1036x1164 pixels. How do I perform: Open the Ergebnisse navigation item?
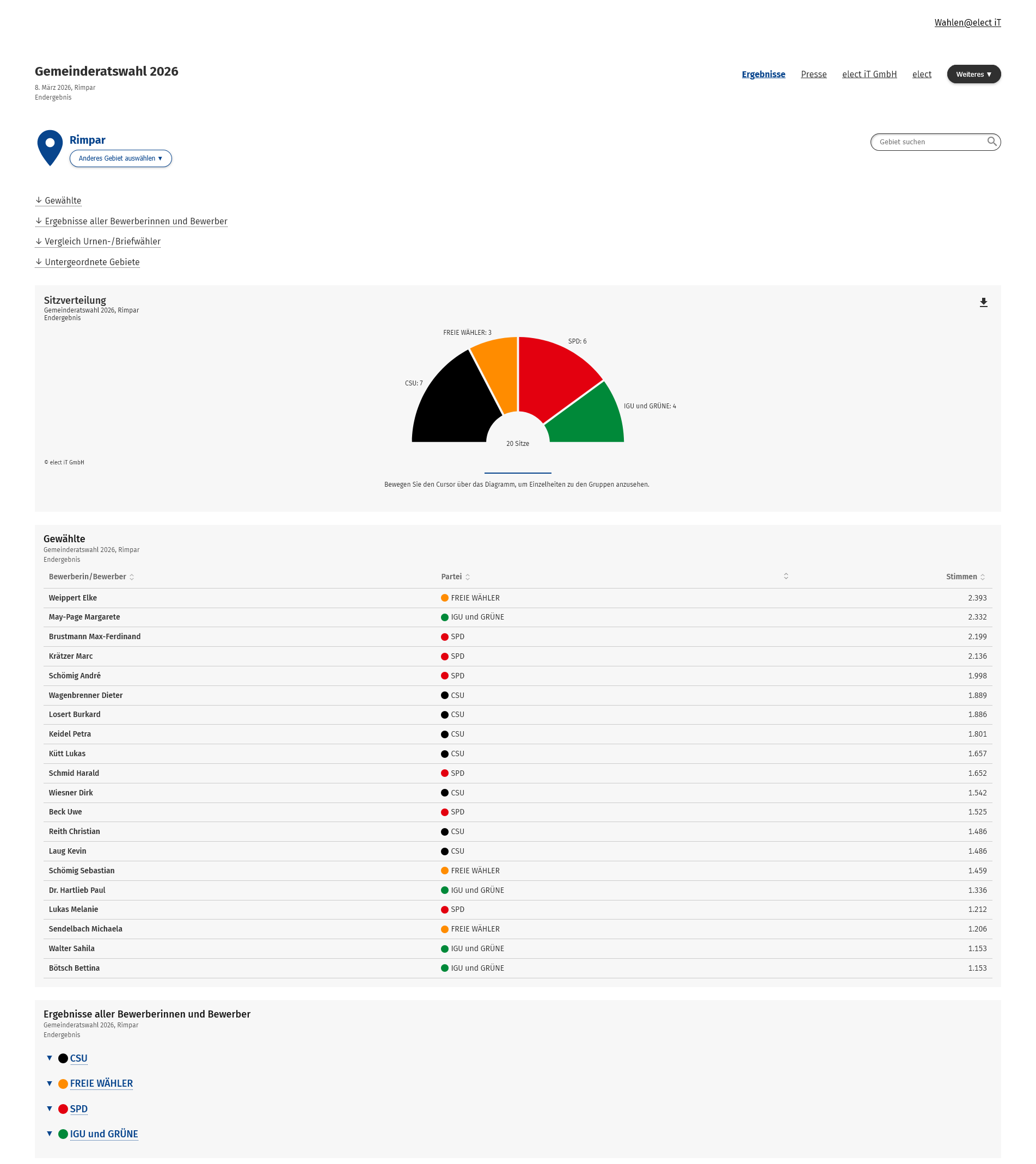coord(763,74)
